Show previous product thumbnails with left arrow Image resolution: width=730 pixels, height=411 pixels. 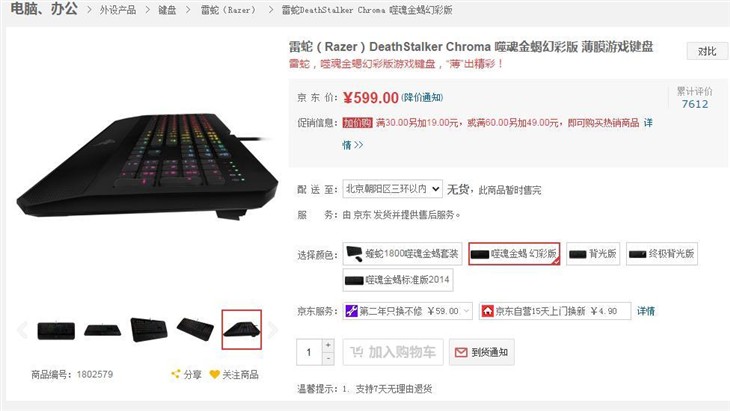coord(22,330)
